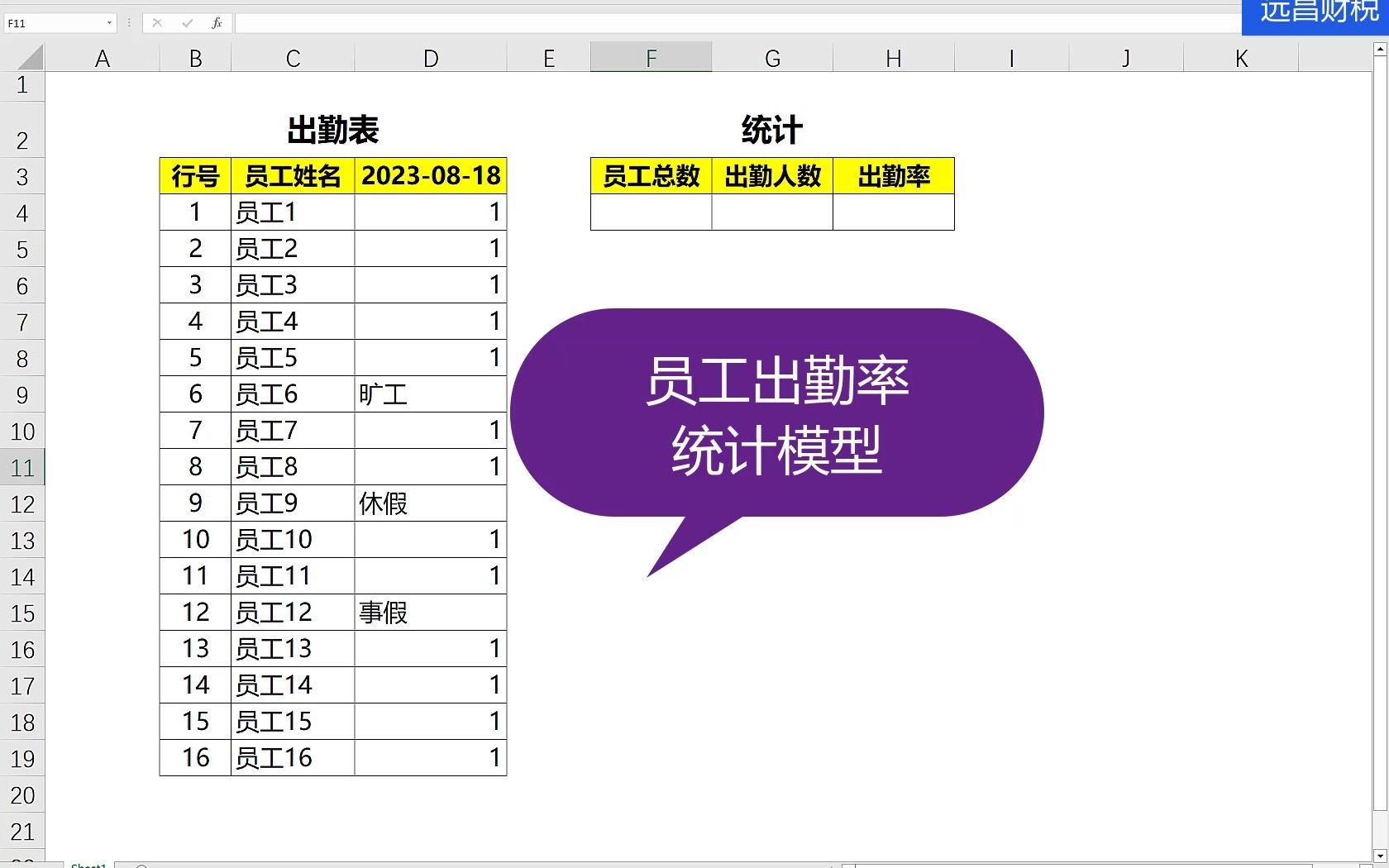
Task: Select row 11 header
Action: pos(22,467)
